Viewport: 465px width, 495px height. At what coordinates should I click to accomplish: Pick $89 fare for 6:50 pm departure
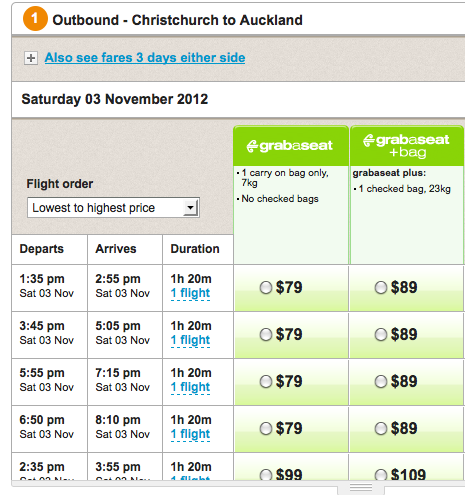point(381,429)
